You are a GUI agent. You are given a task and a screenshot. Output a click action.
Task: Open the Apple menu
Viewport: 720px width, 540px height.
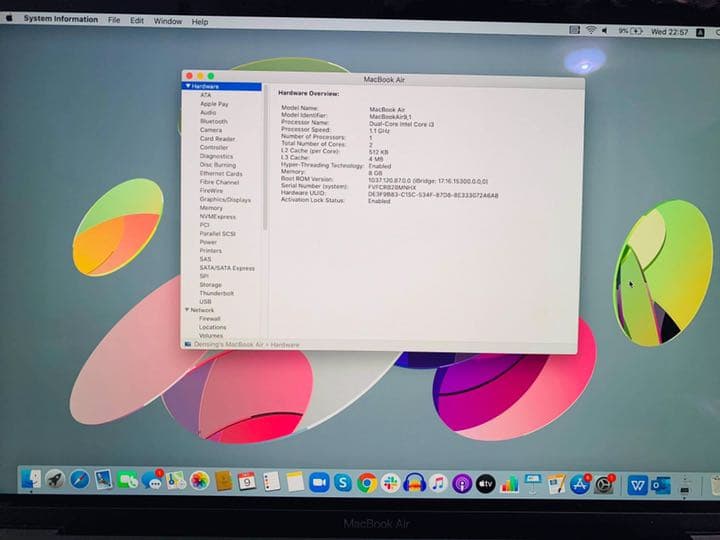click(x=9, y=18)
